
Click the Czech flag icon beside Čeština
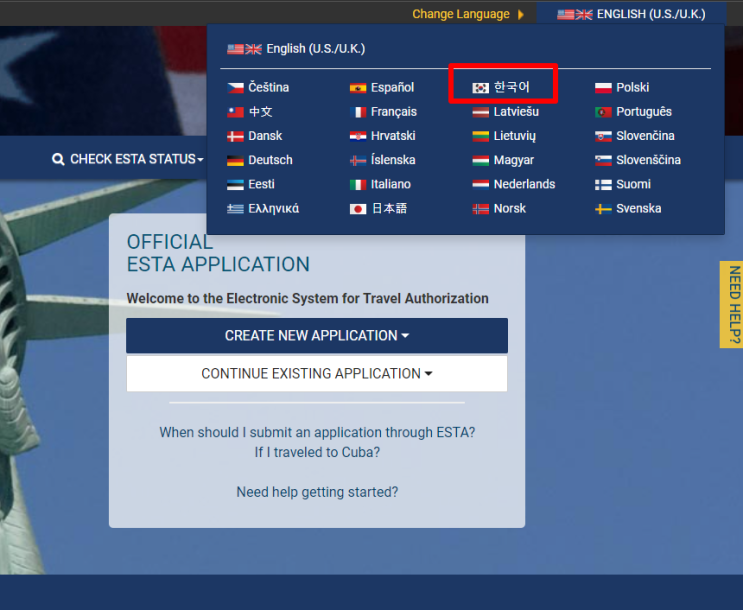pos(236,88)
